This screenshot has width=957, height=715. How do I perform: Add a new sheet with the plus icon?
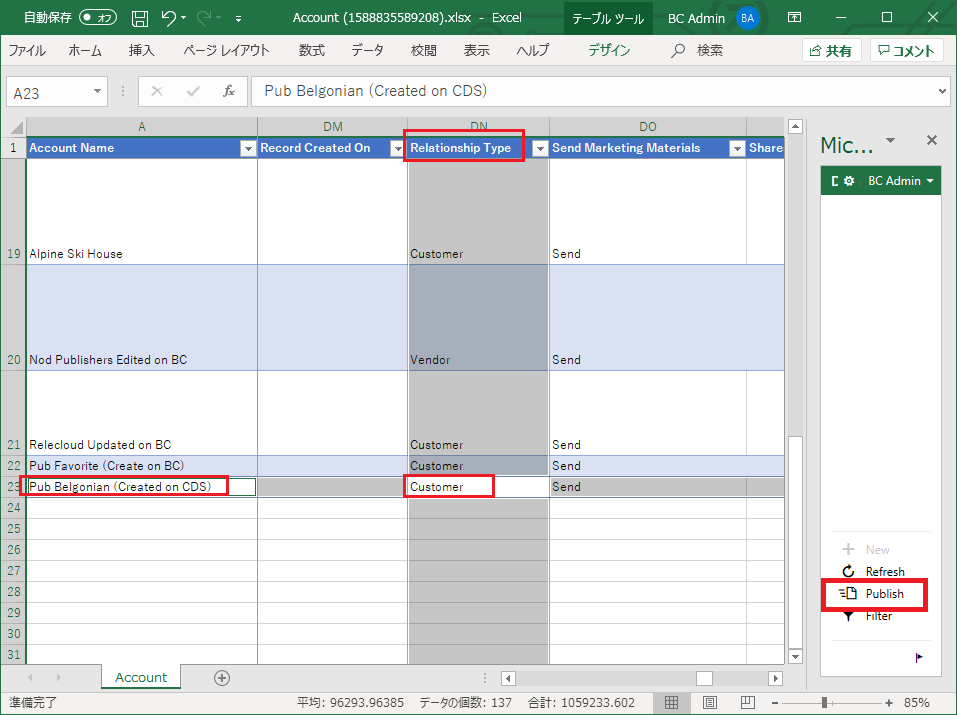tap(222, 678)
